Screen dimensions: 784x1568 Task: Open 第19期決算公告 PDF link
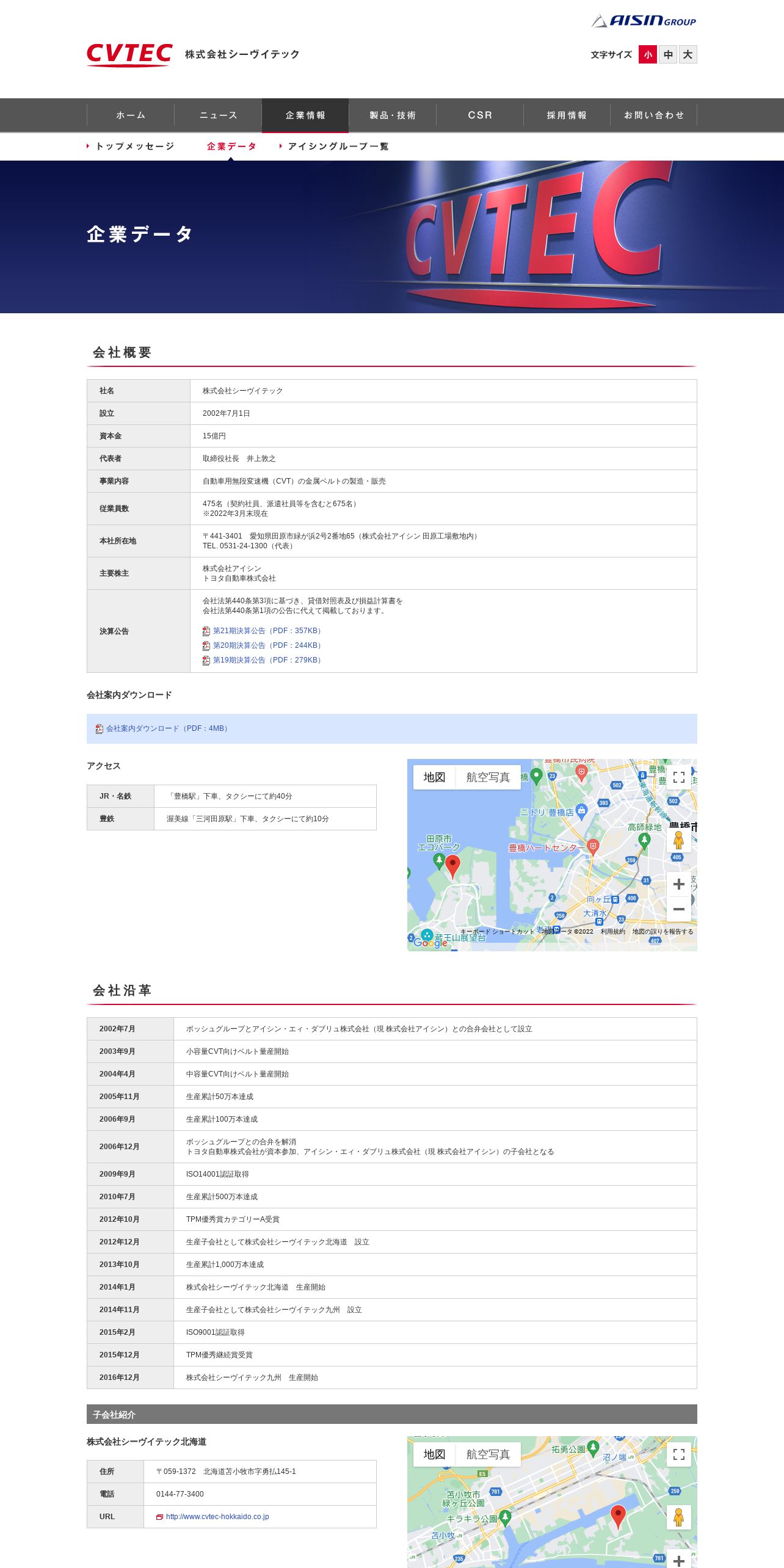[x=268, y=660]
